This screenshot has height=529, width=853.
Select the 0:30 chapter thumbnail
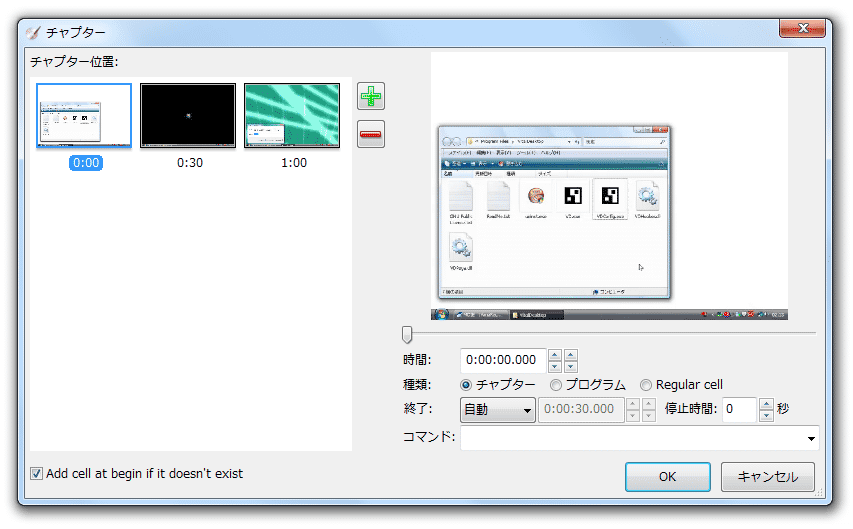click(x=188, y=116)
